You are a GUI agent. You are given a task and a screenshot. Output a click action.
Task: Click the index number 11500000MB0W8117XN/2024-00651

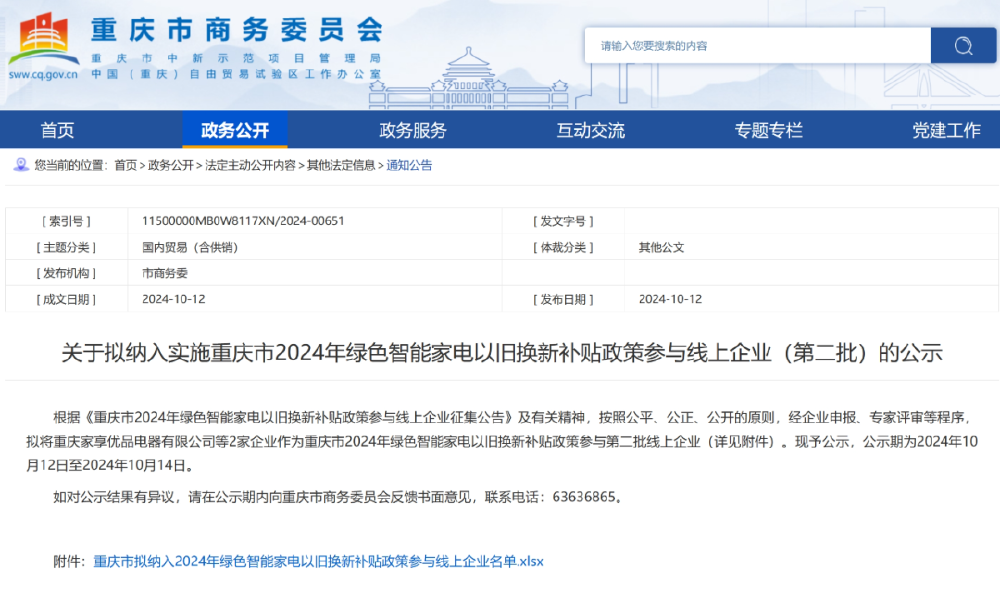coord(243,221)
